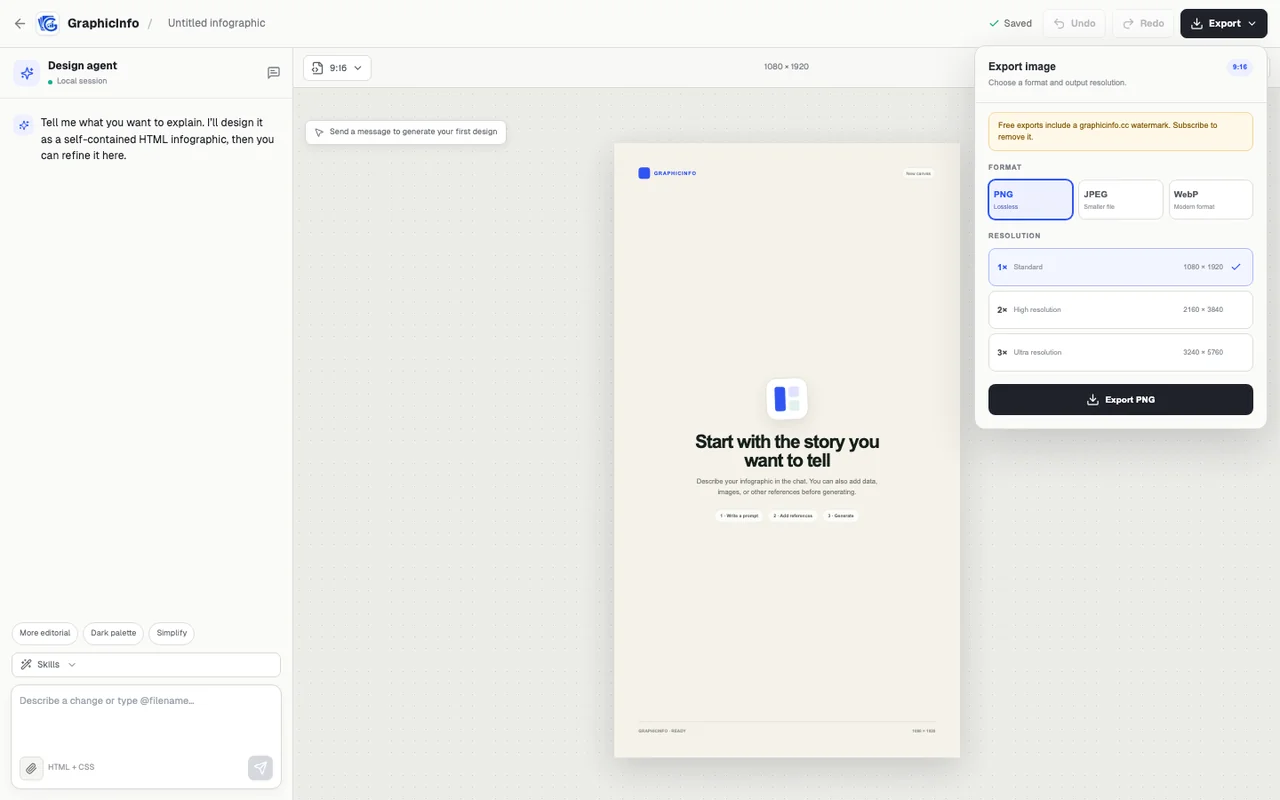Click the Saved status indicator
Screen dimensions: 1280x800
1010,23
